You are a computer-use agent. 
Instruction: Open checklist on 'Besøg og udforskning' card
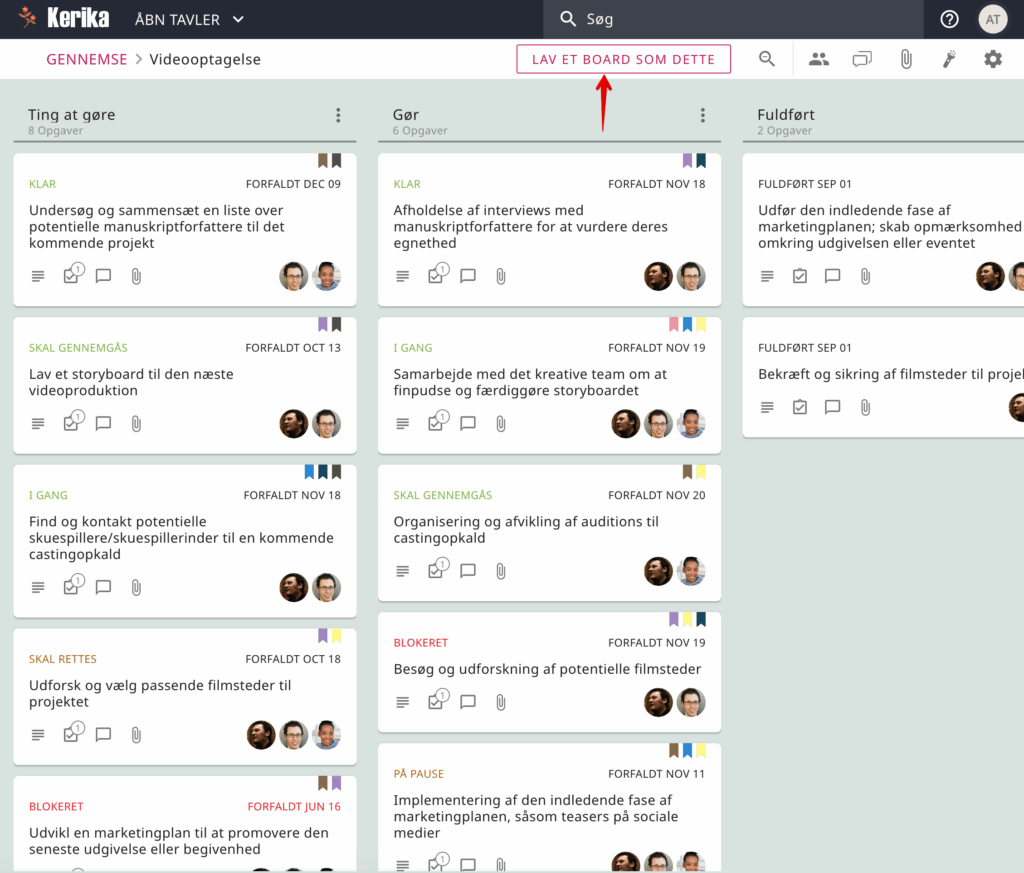coord(436,703)
